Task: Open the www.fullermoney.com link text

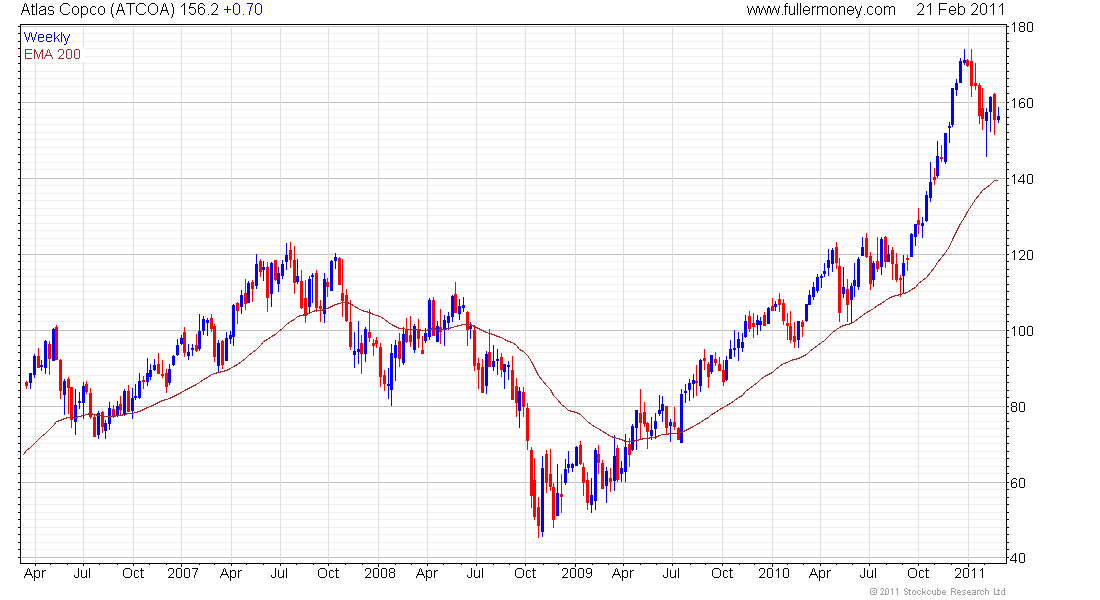Action: click(x=821, y=10)
